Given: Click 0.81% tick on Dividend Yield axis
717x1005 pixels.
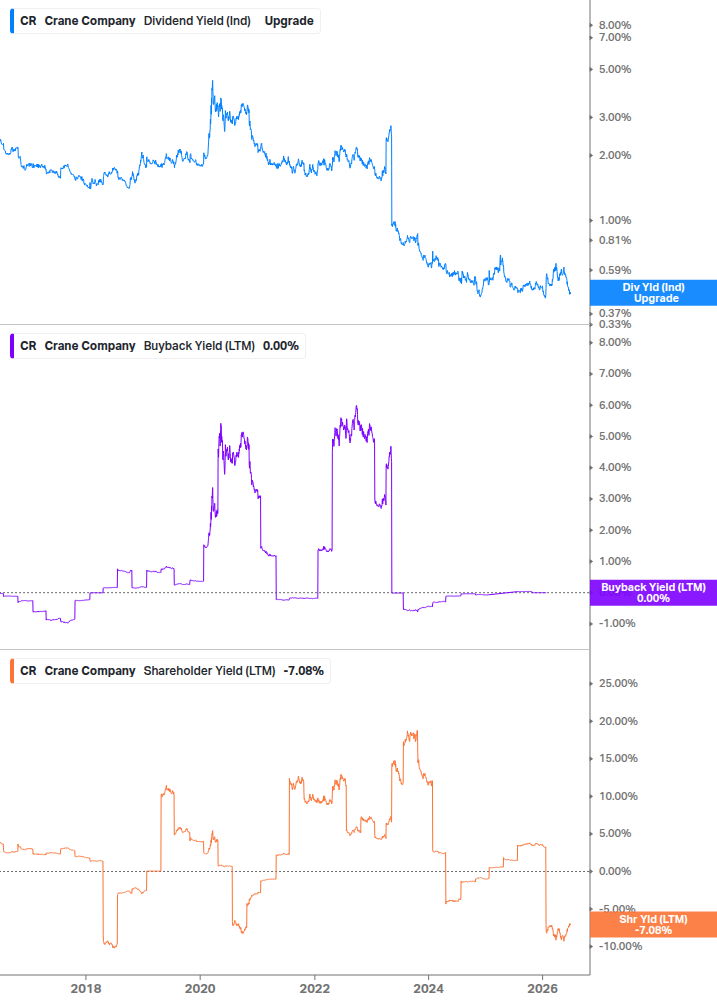Looking at the screenshot, I should (x=615, y=240).
